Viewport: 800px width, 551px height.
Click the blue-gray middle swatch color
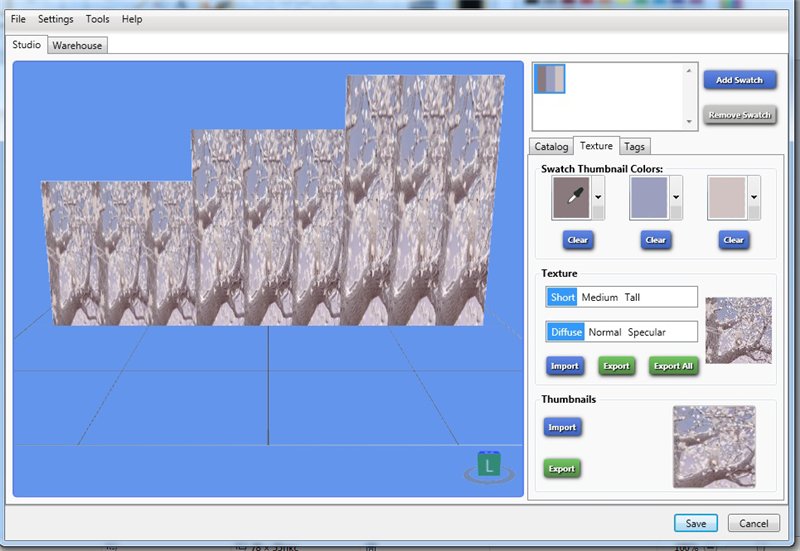(x=648, y=198)
